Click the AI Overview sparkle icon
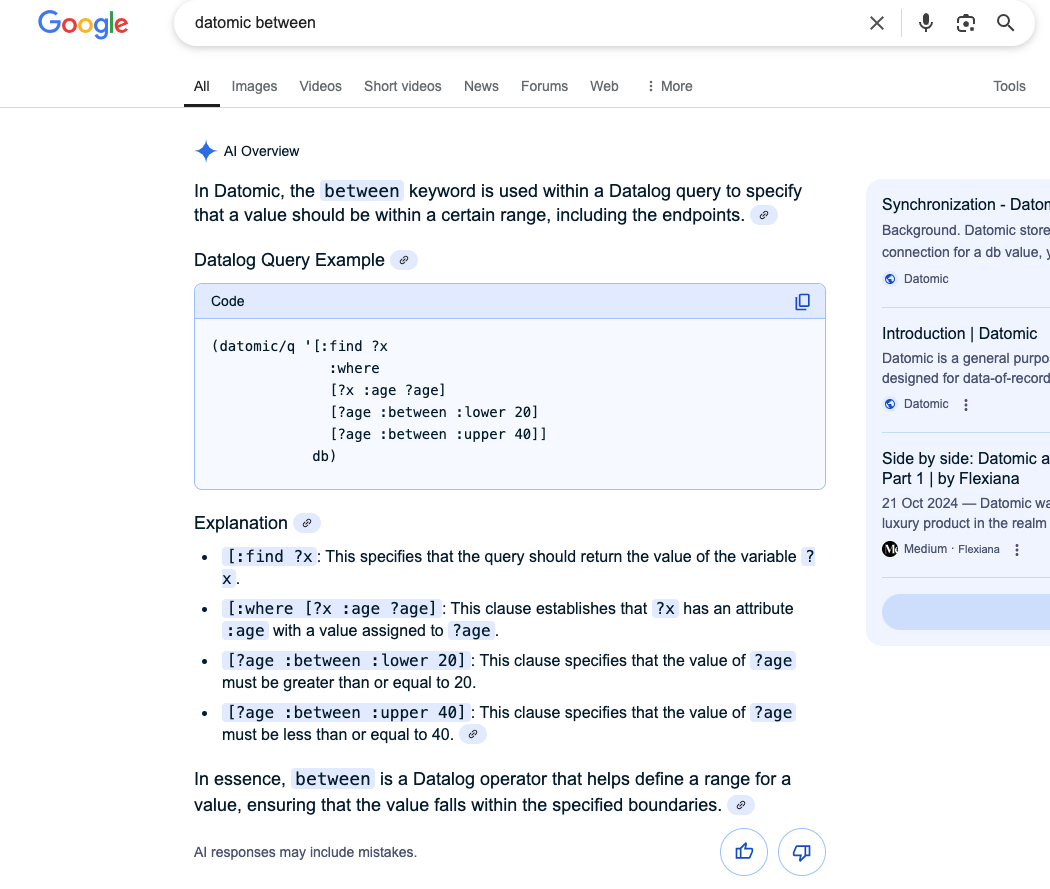 pos(206,151)
